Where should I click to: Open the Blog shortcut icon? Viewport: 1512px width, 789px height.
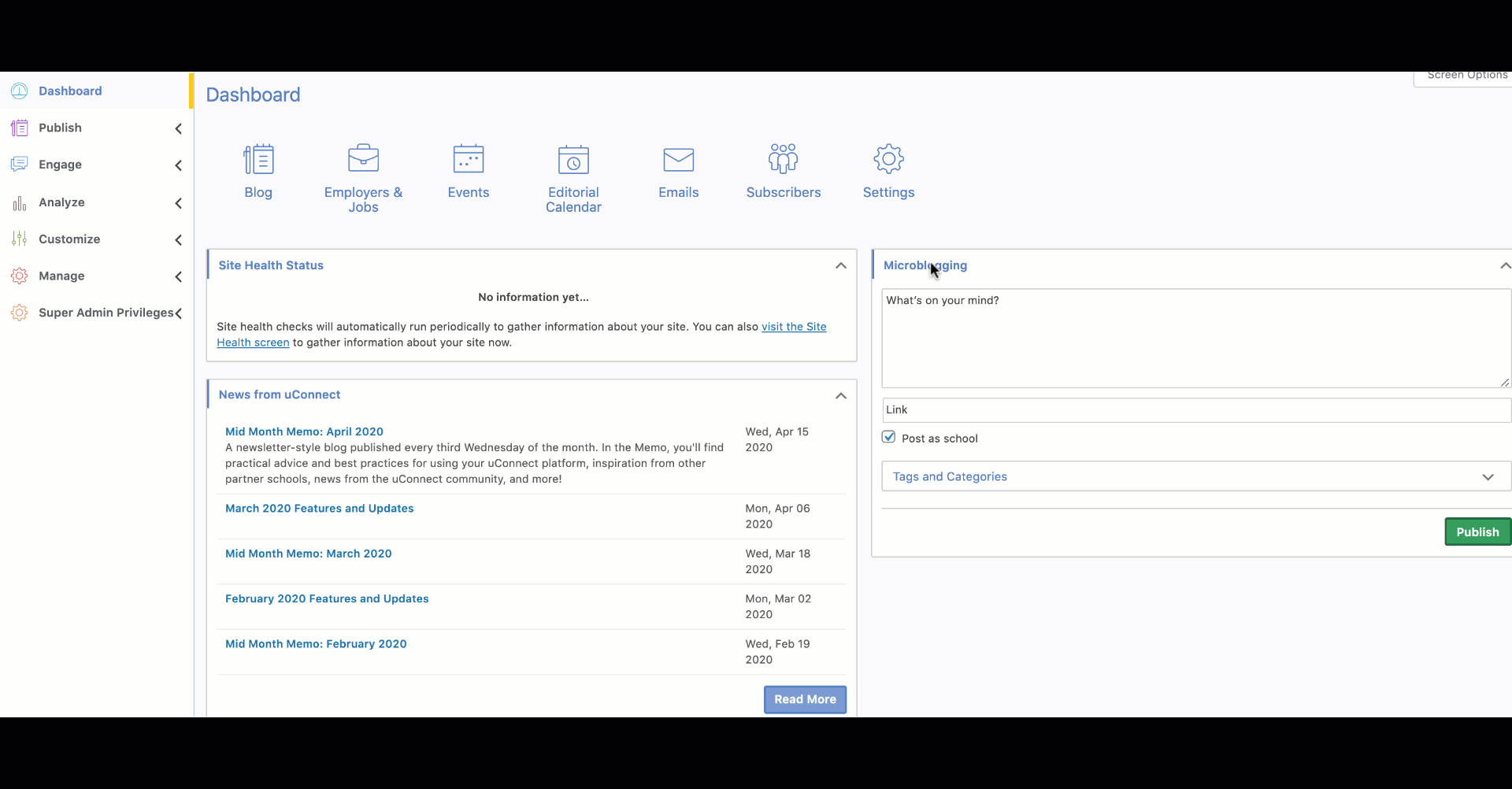pyautogui.click(x=258, y=160)
